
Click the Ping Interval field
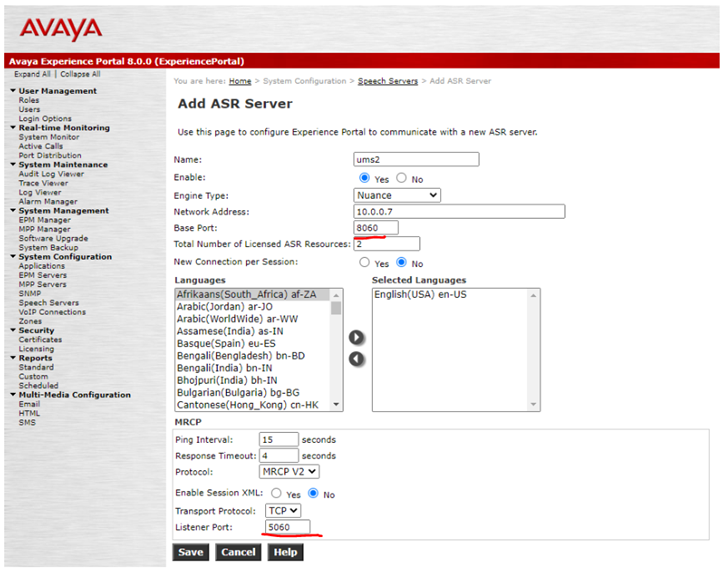(x=279, y=440)
